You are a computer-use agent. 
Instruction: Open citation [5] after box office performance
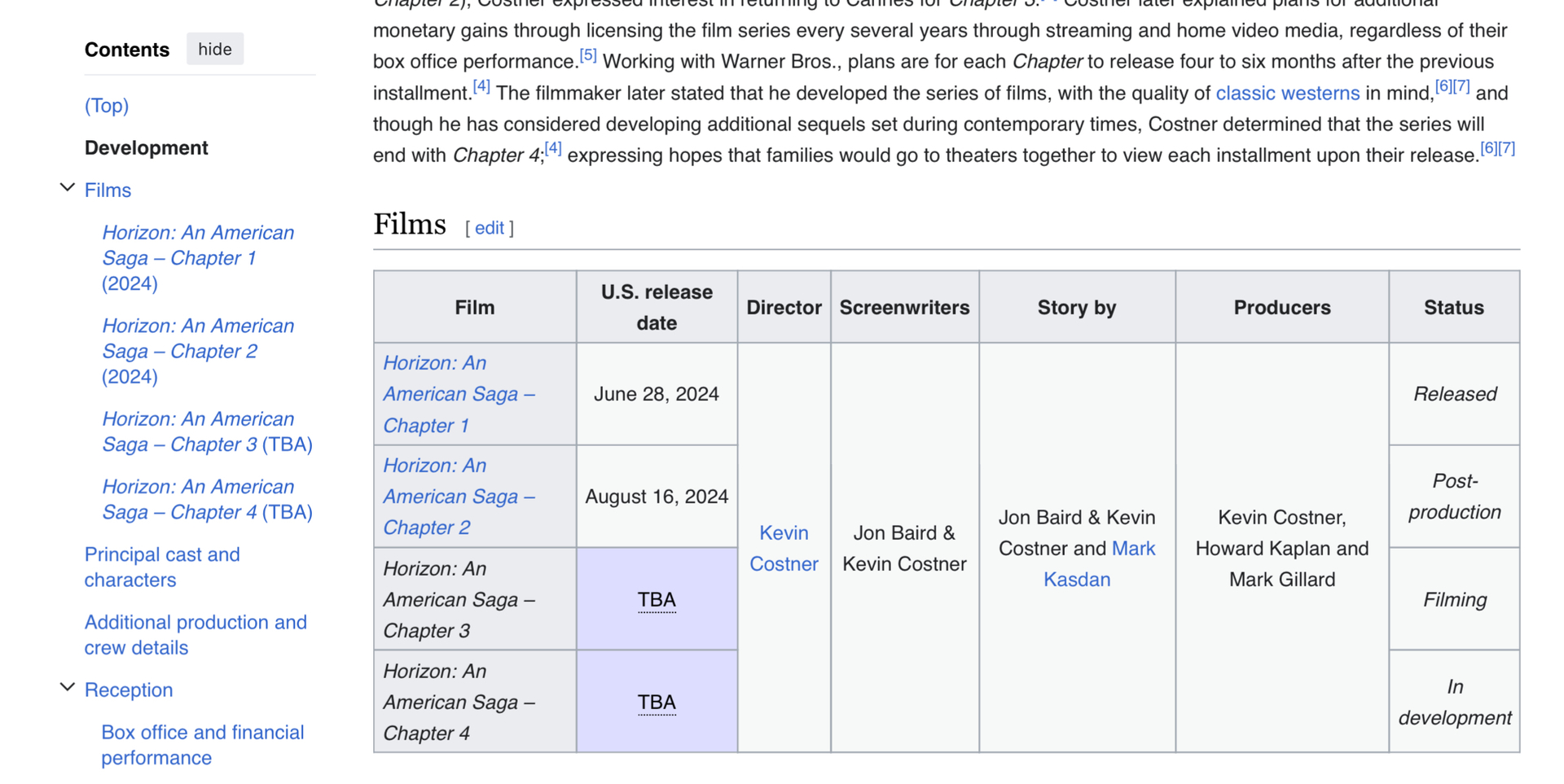pos(588,55)
